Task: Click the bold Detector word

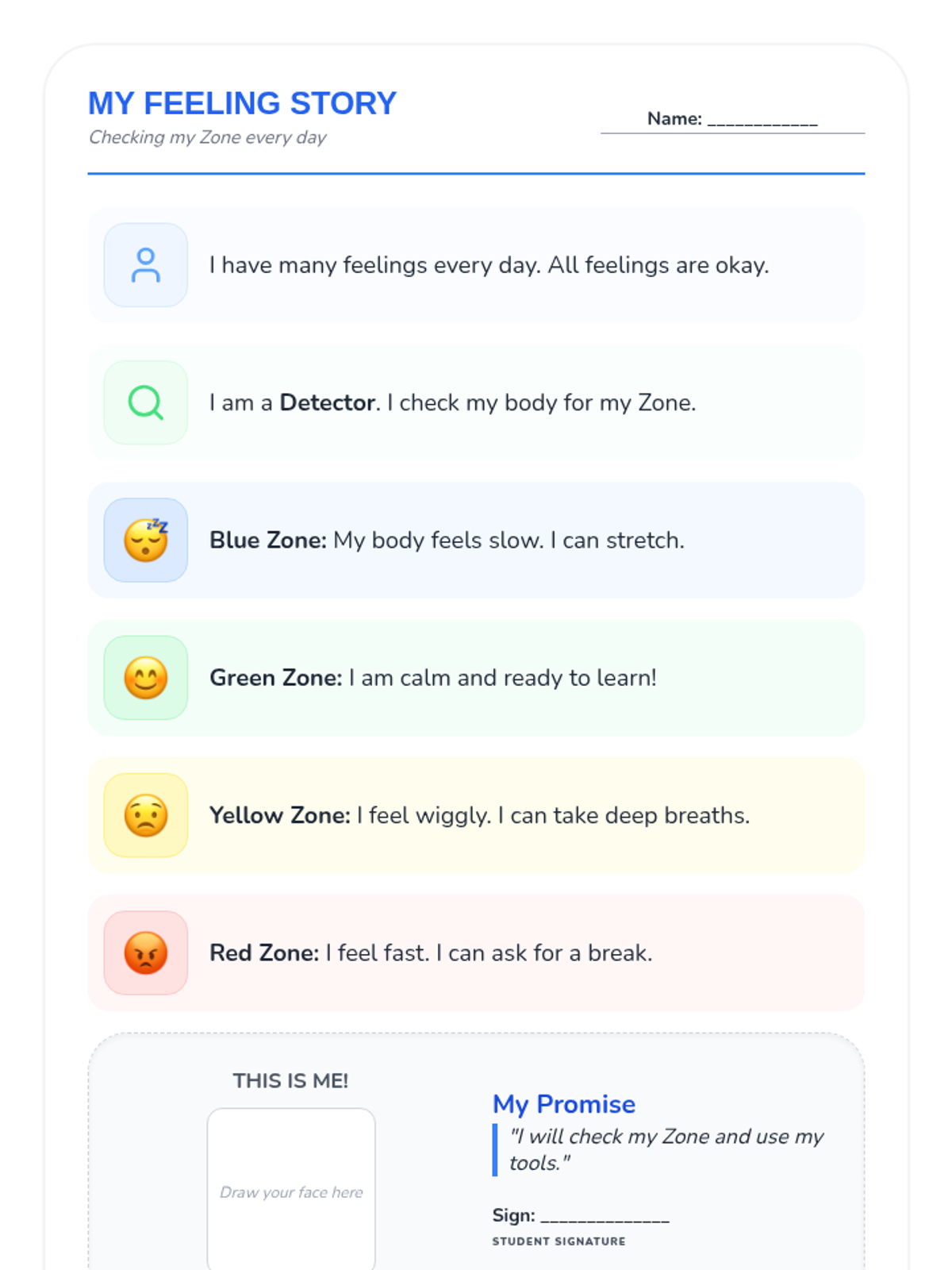Action: [327, 402]
